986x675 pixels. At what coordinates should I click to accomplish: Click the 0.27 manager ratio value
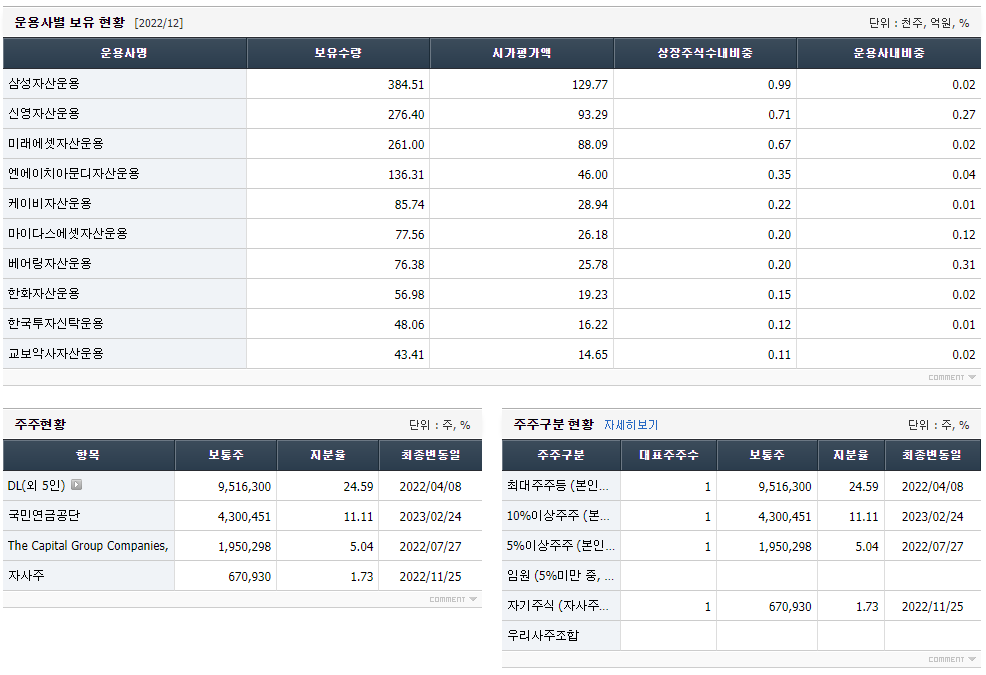tap(963, 114)
